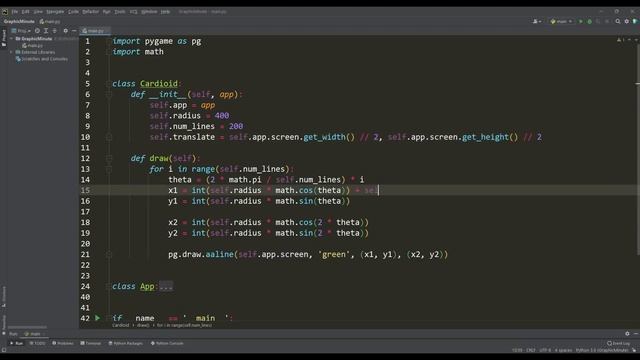Screen dimensions: 640x360
Task: Select main.py in the project tree
Action: (32, 46)
